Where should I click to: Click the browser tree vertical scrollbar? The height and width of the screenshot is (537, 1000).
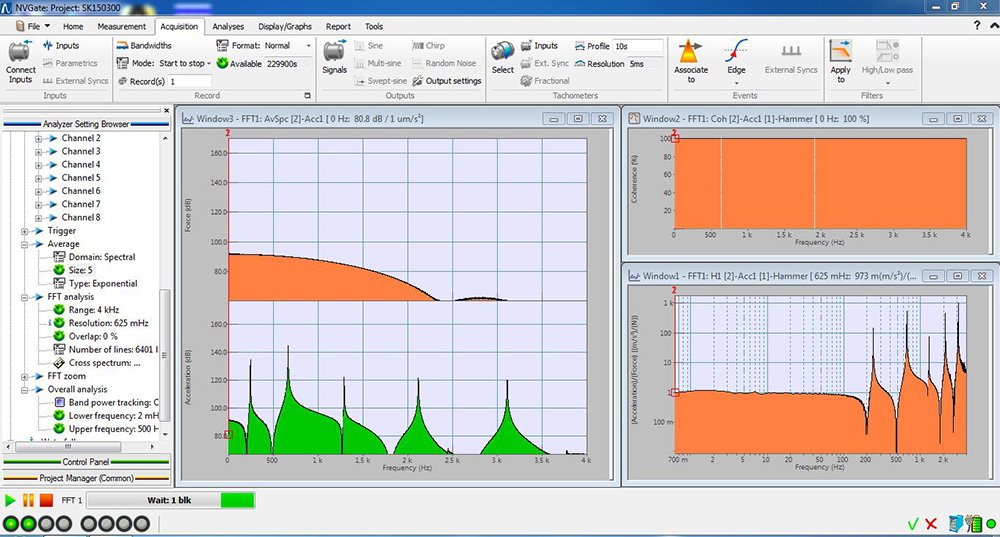[165, 285]
